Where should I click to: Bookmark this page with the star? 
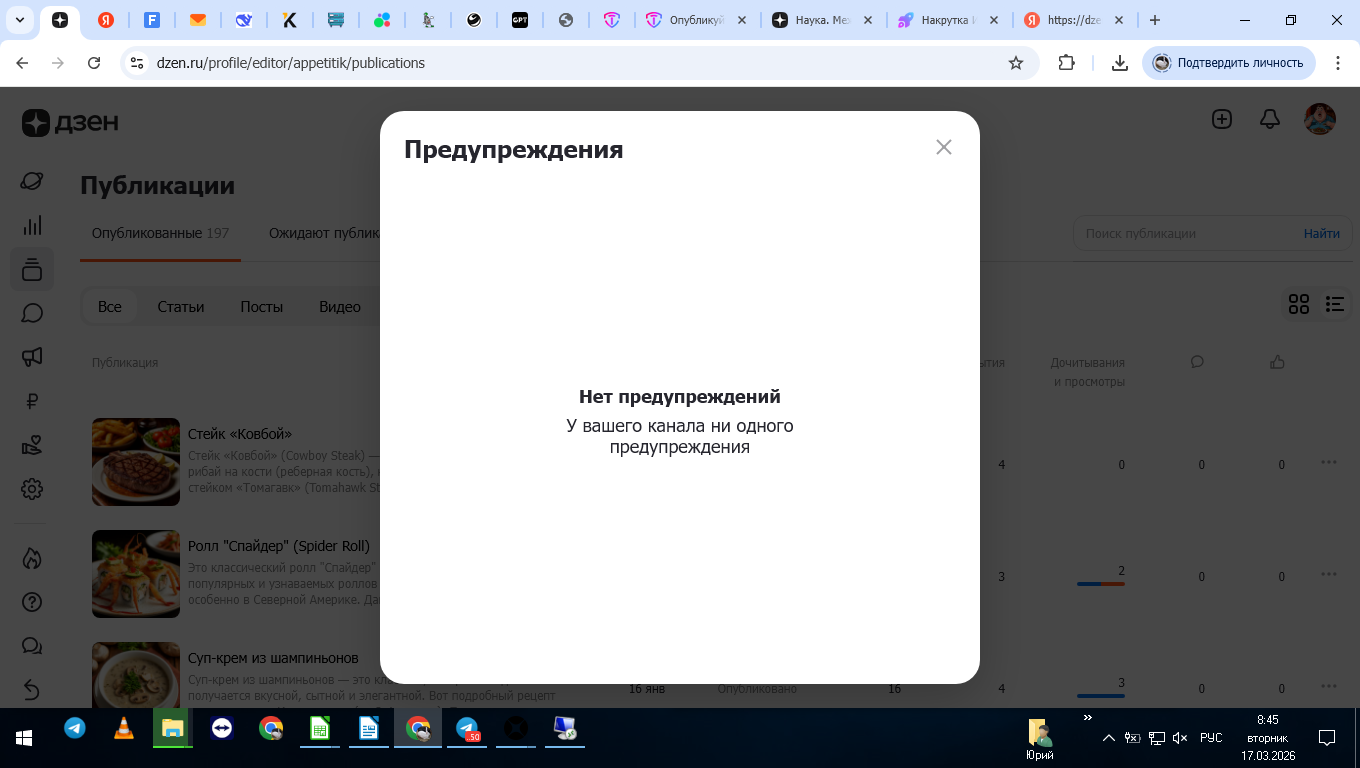pyautogui.click(x=1016, y=63)
